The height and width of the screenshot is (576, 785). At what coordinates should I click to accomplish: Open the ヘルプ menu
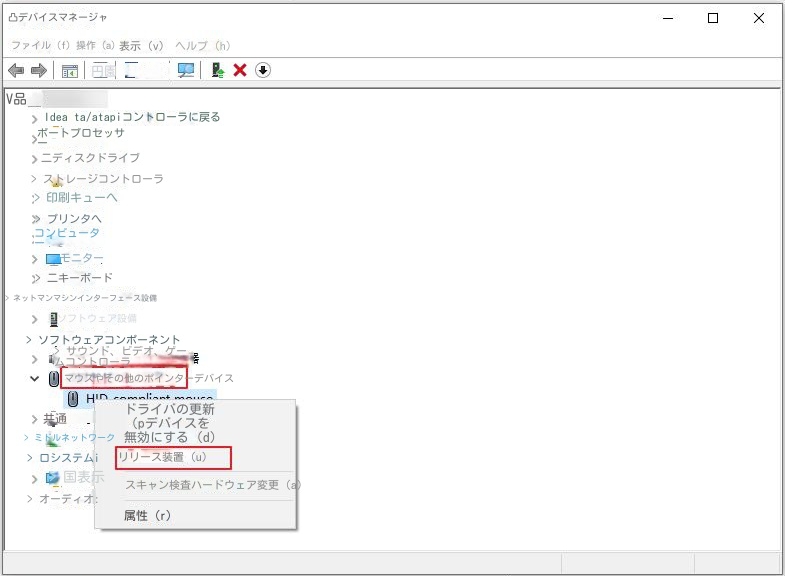[x=202, y=46]
